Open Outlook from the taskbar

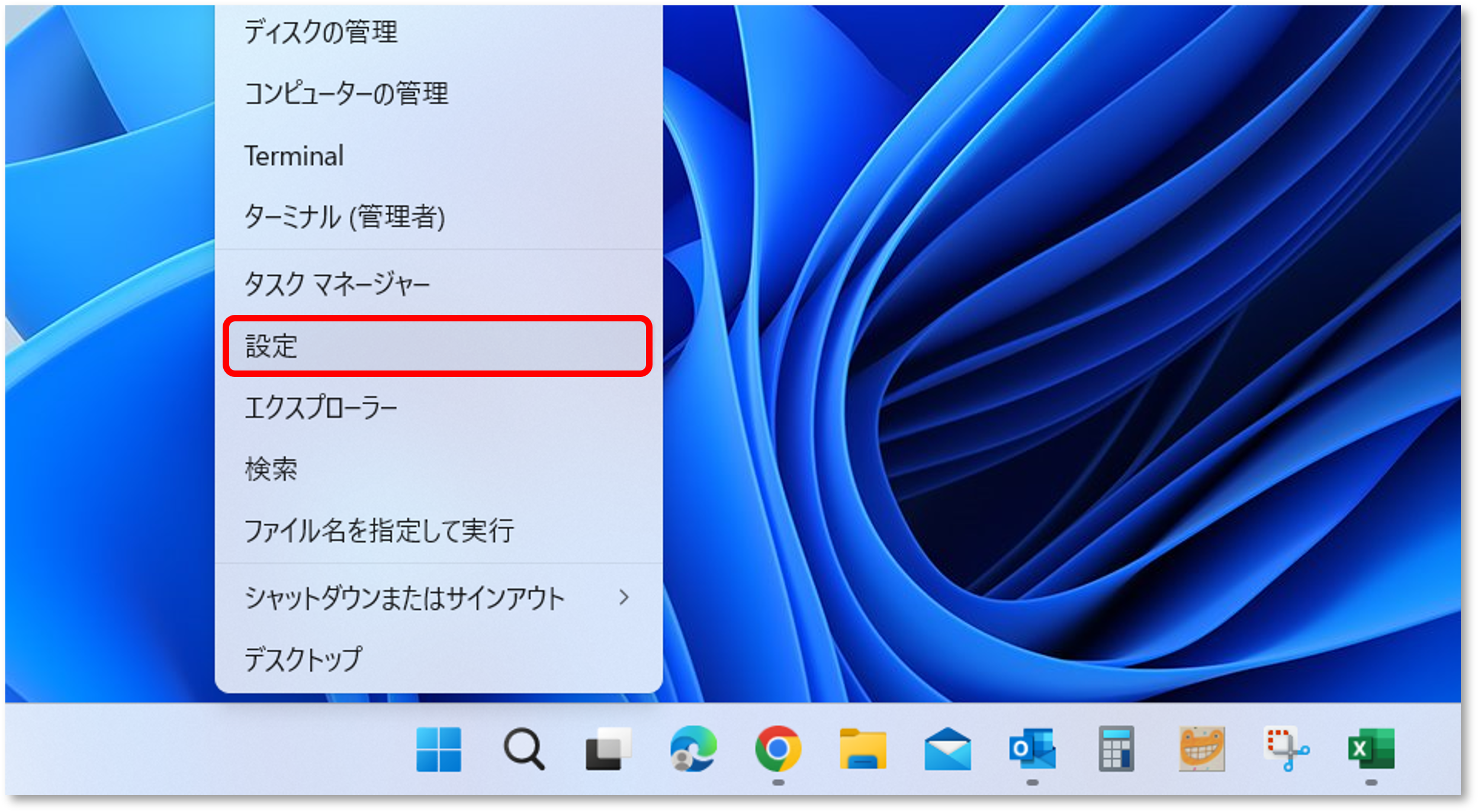coord(1032,749)
